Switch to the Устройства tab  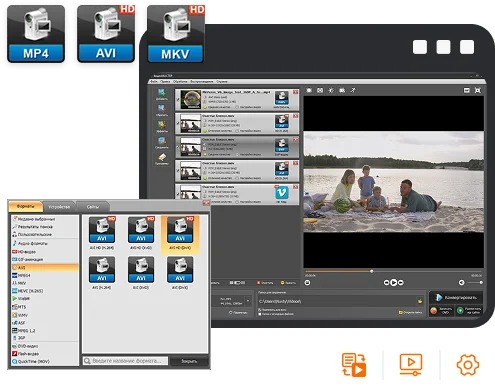(x=59, y=207)
